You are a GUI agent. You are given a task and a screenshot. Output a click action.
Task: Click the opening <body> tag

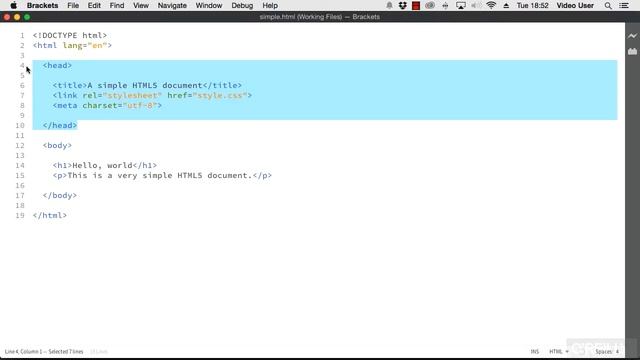click(x=57, y=145)
